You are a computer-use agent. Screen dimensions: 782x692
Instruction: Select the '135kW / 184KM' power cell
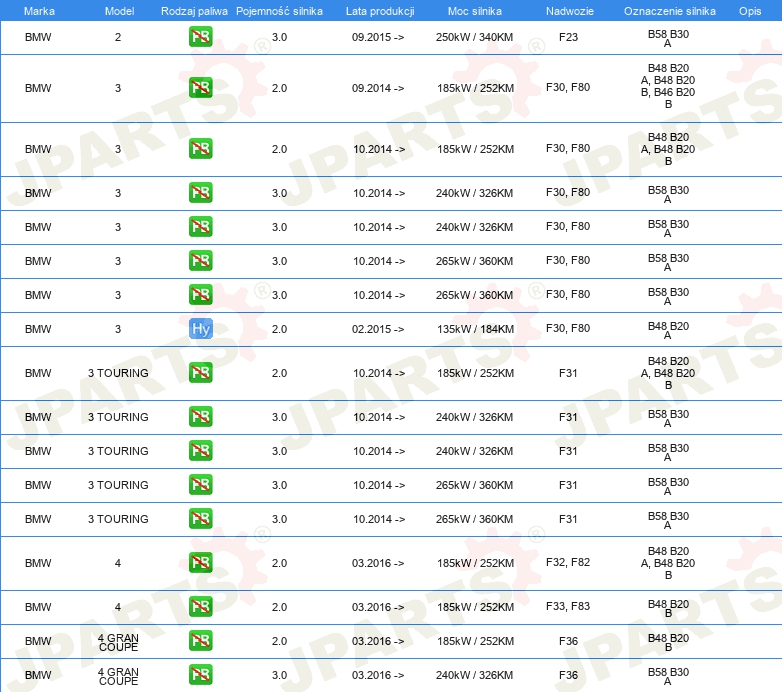point(475,329)
